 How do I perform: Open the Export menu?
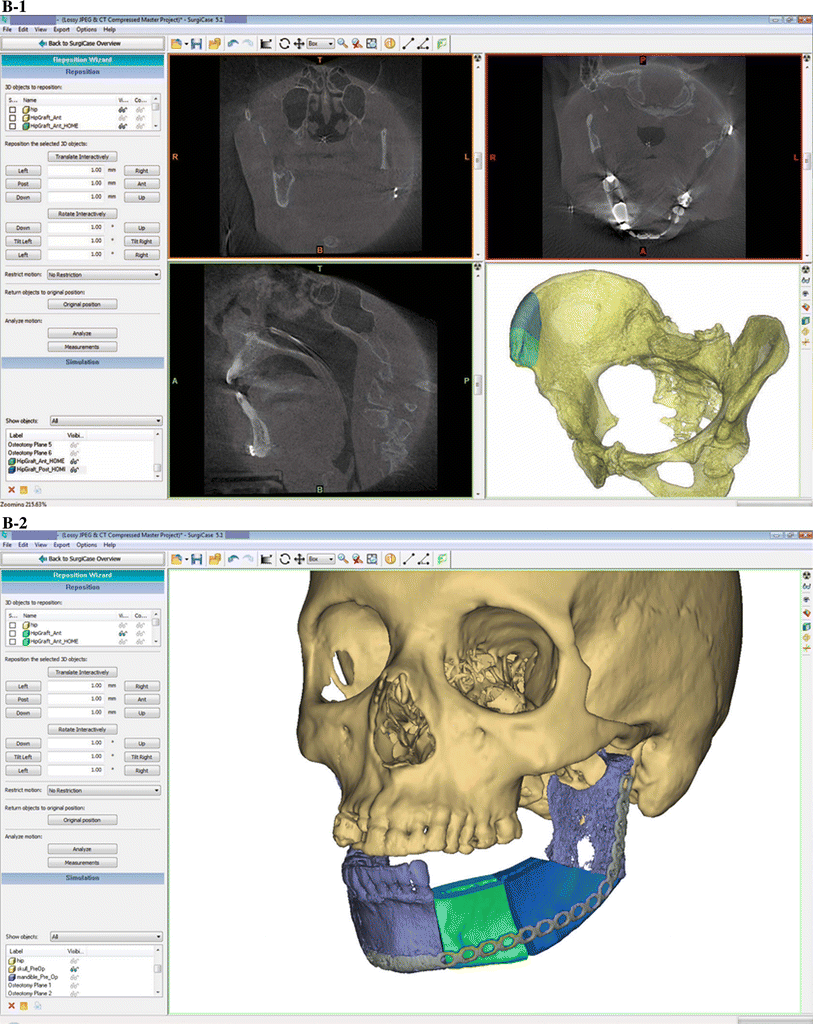coord(61,29)
